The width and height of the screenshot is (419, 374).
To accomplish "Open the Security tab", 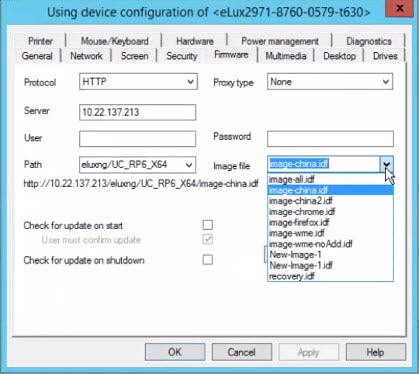I will pos(182,56).
